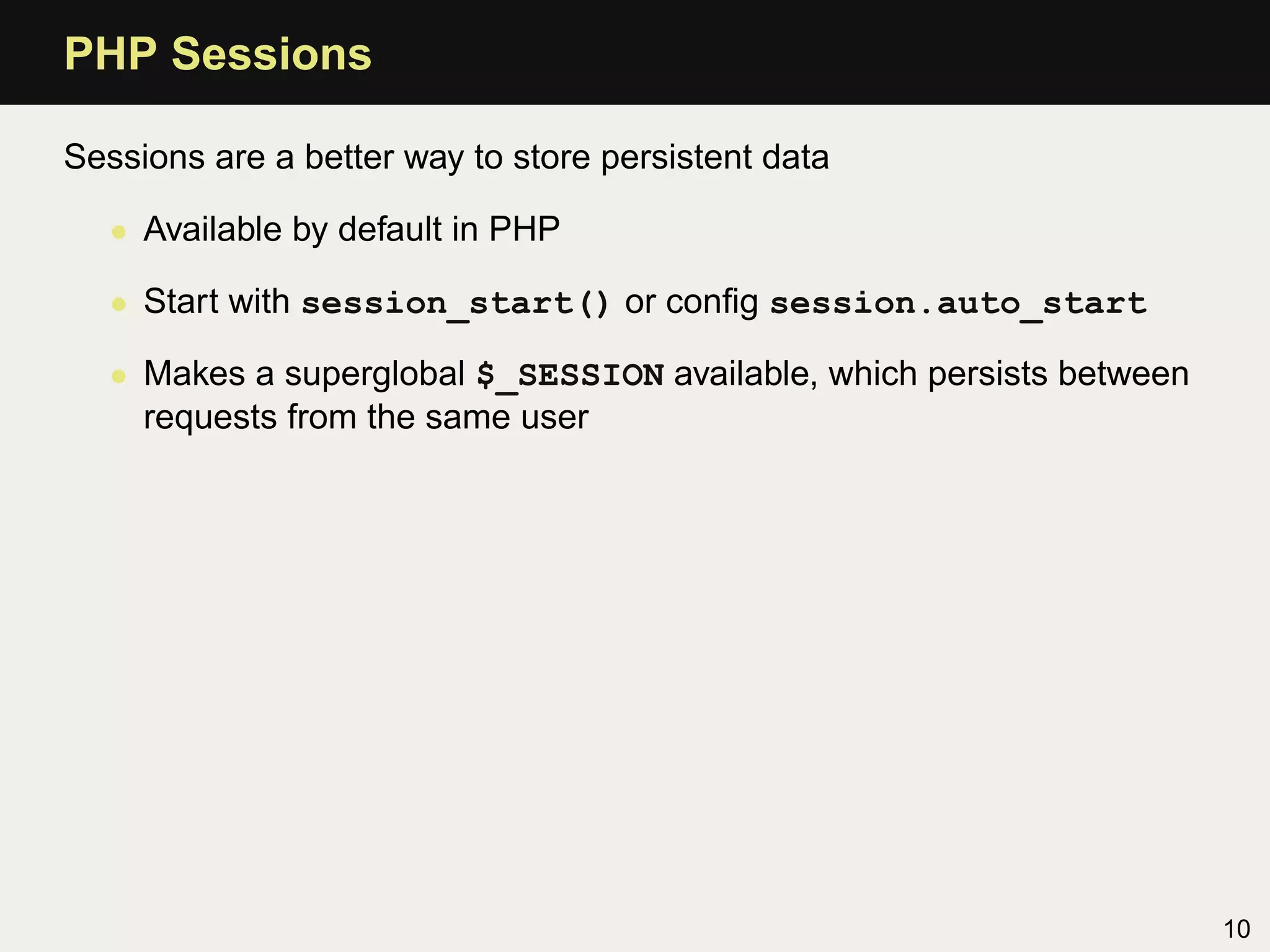This screenshot has height=952, width=1270.
Task: Click the word "default" in first bullet
Action: [389, 229]
